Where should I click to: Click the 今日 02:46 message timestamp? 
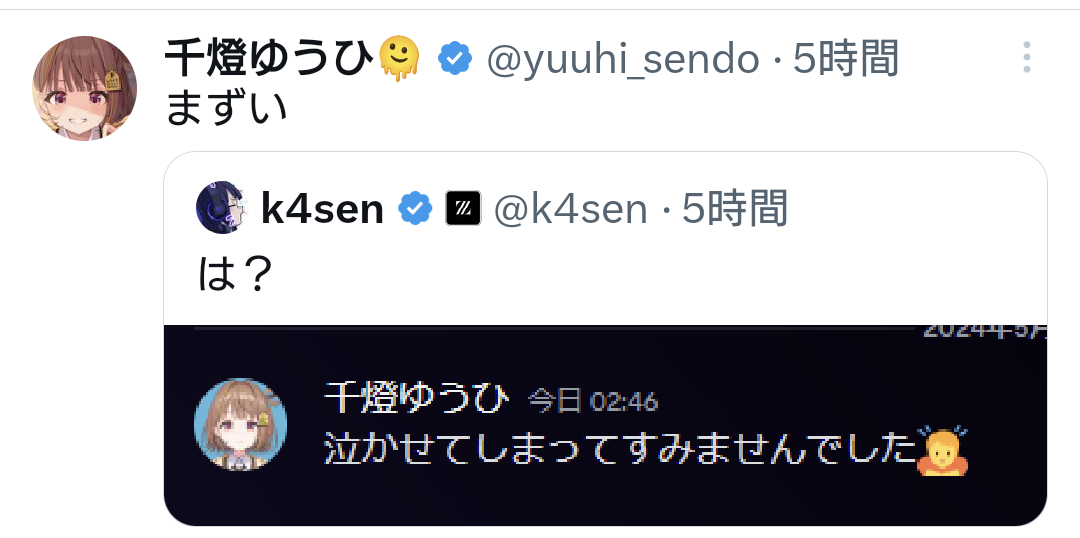tap(593, 401)
